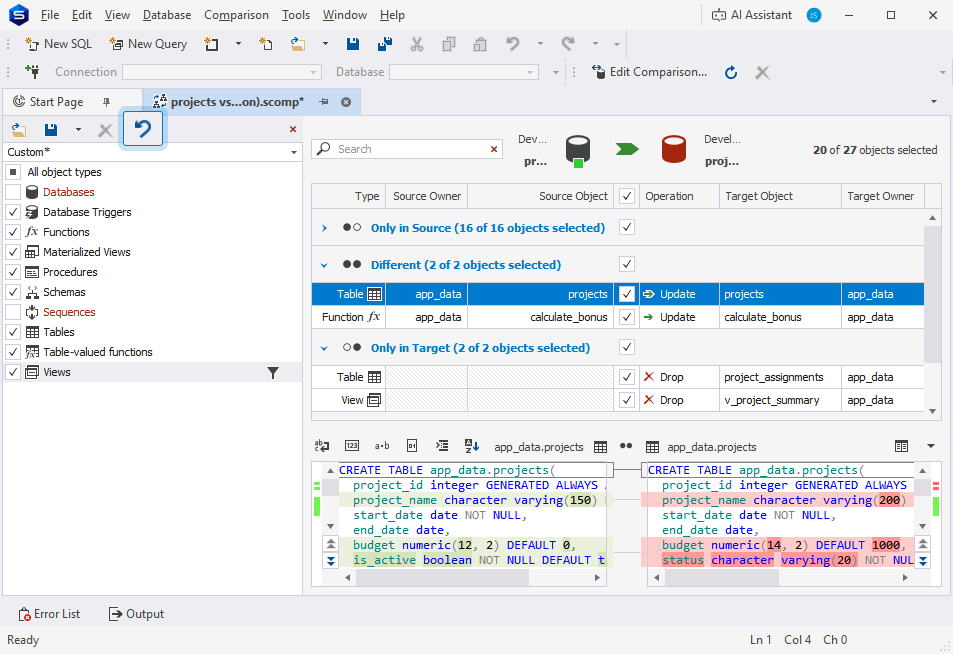Jump to next difference arrow in source pane

click(331, 561)
